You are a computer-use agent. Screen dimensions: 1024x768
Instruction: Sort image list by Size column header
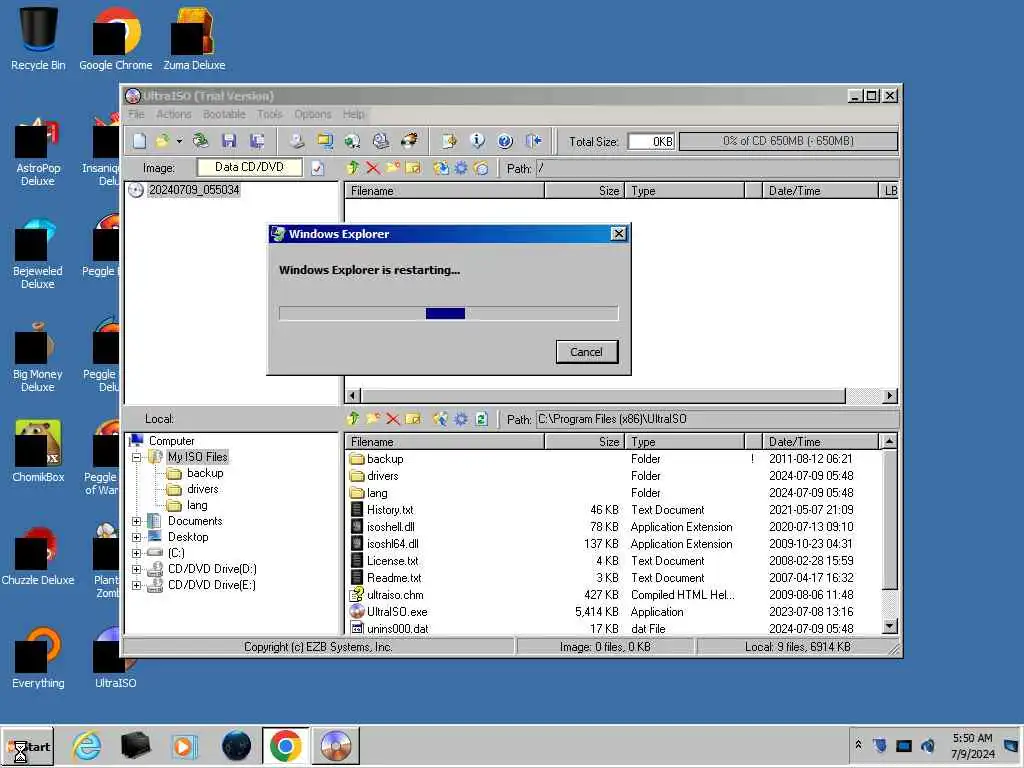coord(584,191)
